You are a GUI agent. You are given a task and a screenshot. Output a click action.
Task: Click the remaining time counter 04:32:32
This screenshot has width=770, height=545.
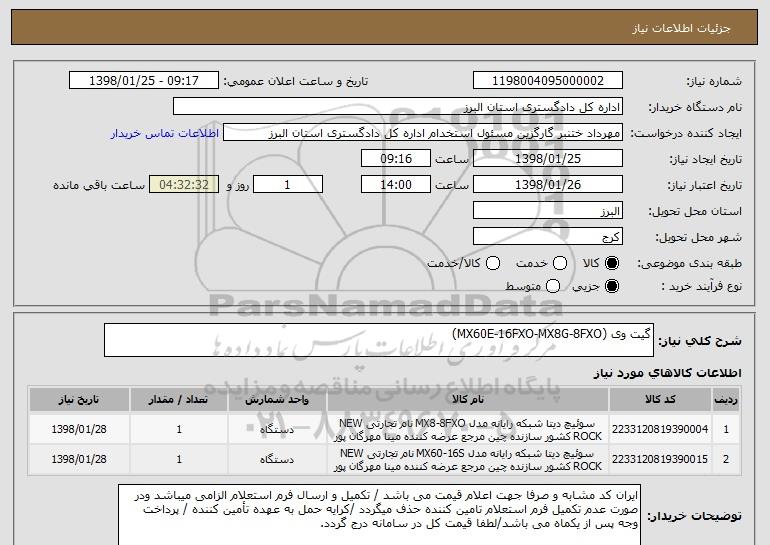point(184,185)
